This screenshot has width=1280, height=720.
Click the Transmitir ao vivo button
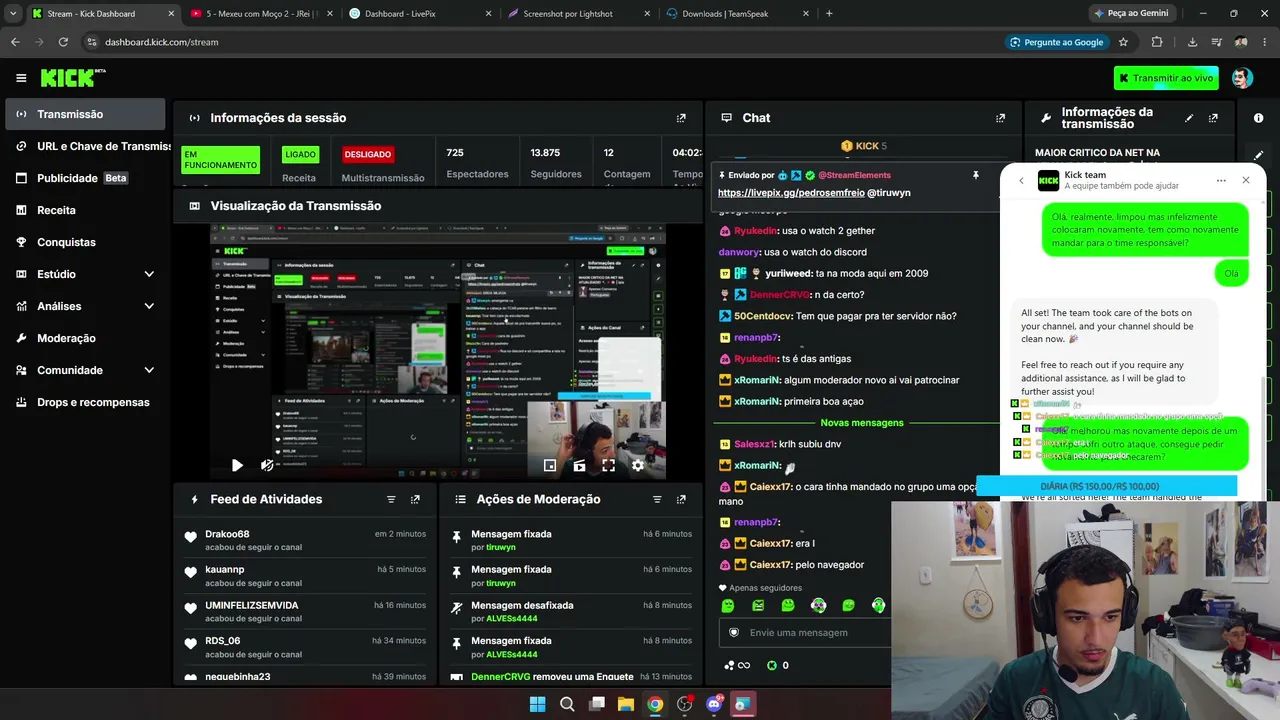click(x=1166, y=78)
